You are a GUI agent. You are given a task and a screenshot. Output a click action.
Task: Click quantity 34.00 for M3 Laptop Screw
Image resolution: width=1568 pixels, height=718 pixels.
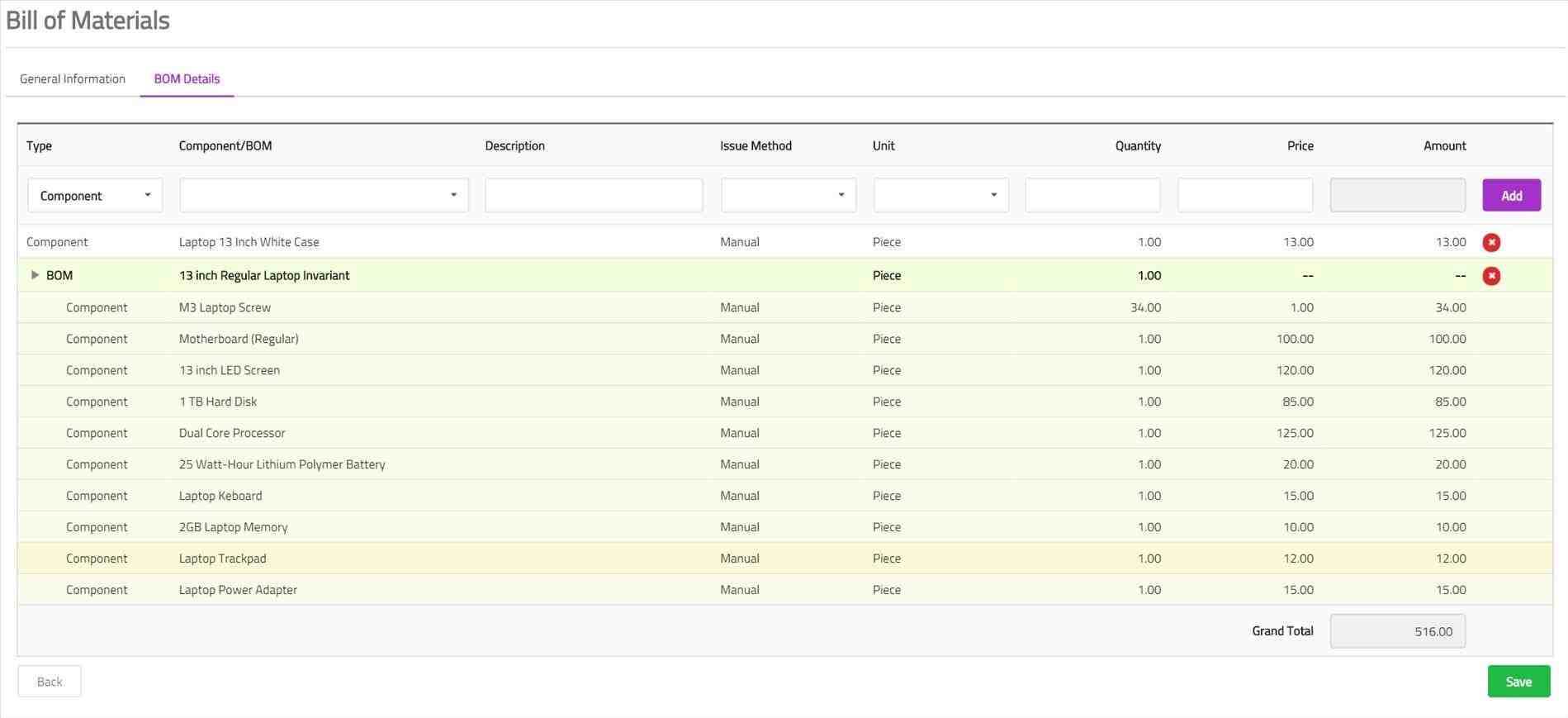(x=1145, y=307)
